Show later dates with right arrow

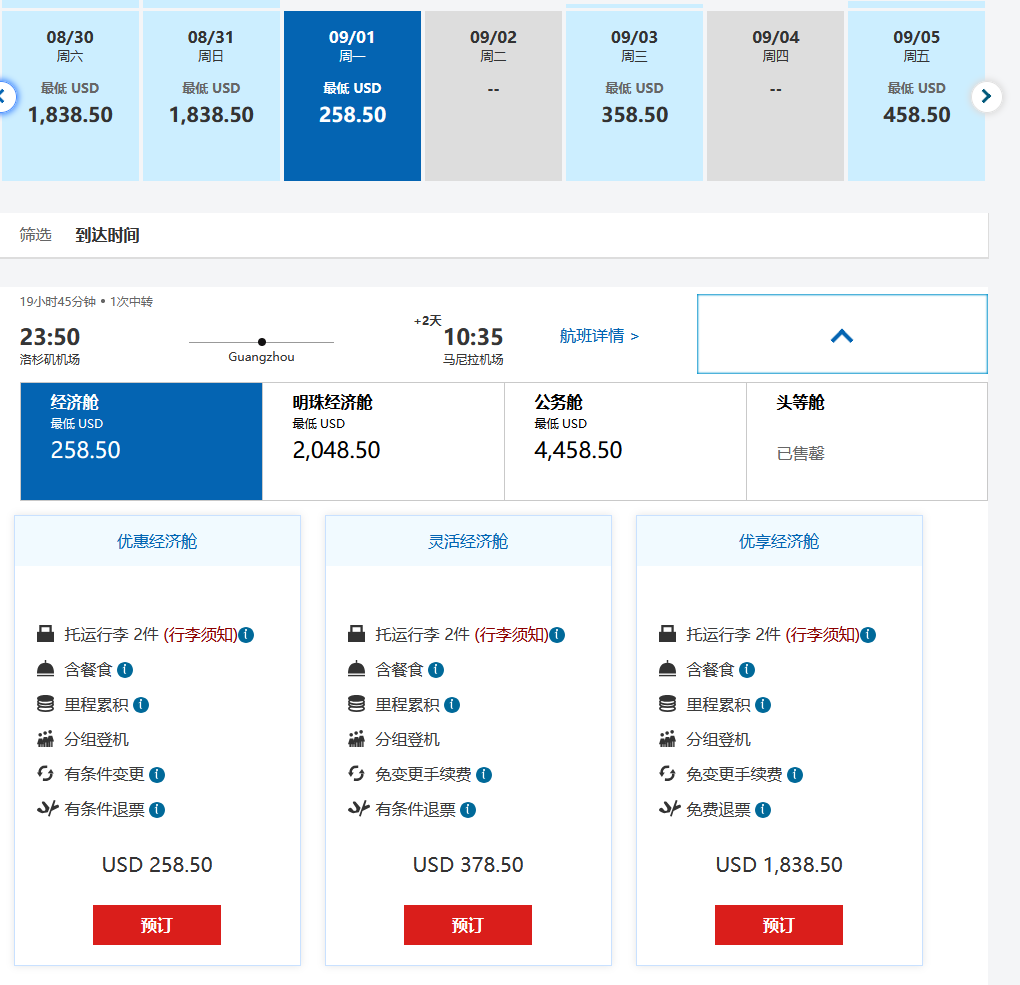[986, 96]
